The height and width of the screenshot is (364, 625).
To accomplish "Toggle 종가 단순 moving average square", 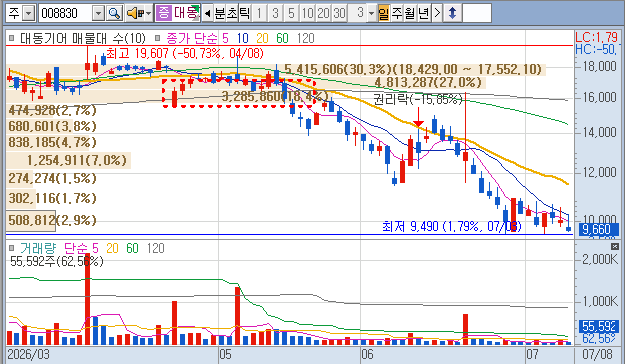I will pos(157,38).
